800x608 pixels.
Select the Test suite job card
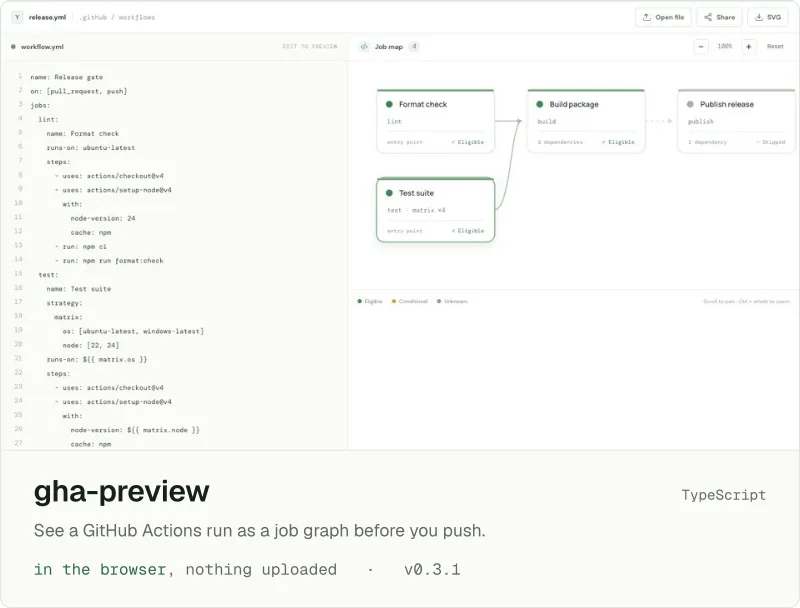tap(436, 210)
